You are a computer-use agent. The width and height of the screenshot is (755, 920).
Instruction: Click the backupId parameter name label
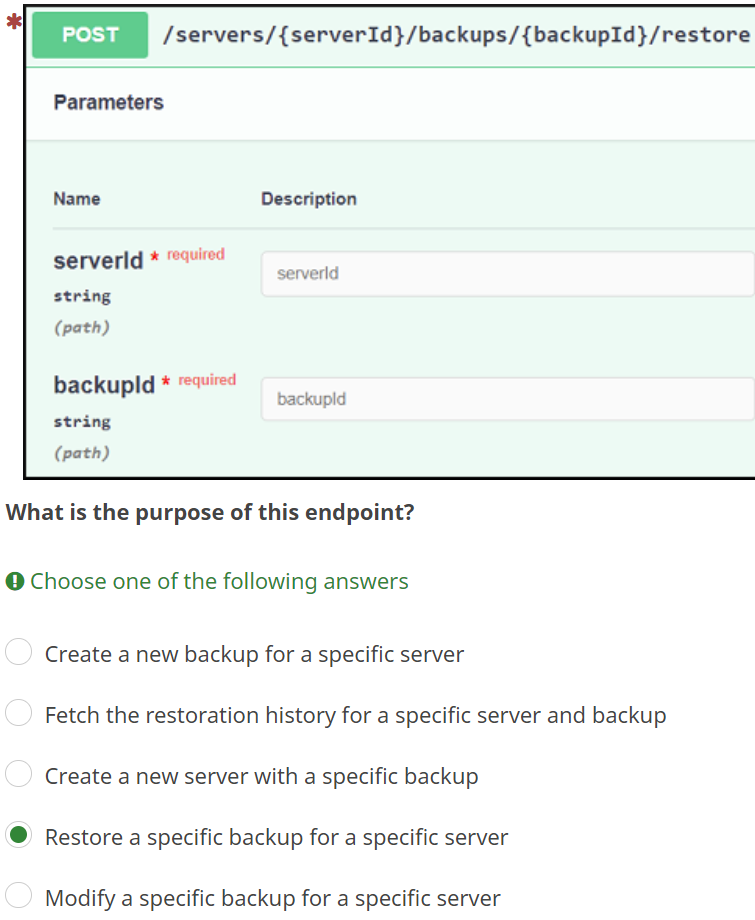click(x=104, y=386)
